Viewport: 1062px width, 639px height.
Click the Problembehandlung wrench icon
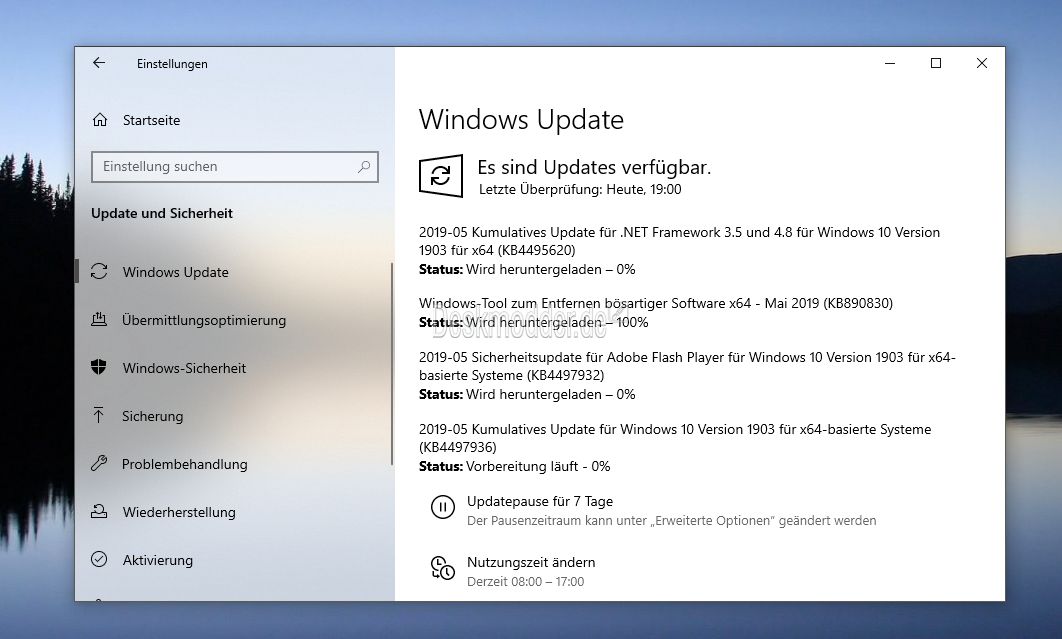coord(99,464)
